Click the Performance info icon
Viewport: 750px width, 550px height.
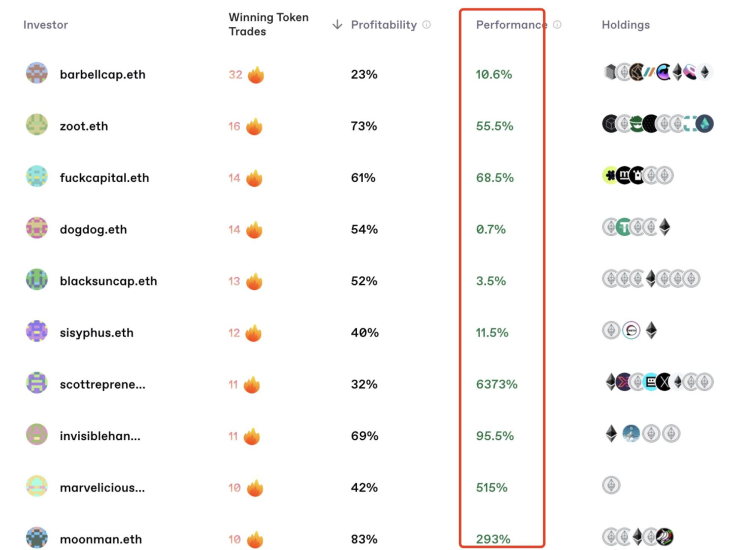[558, 25]
